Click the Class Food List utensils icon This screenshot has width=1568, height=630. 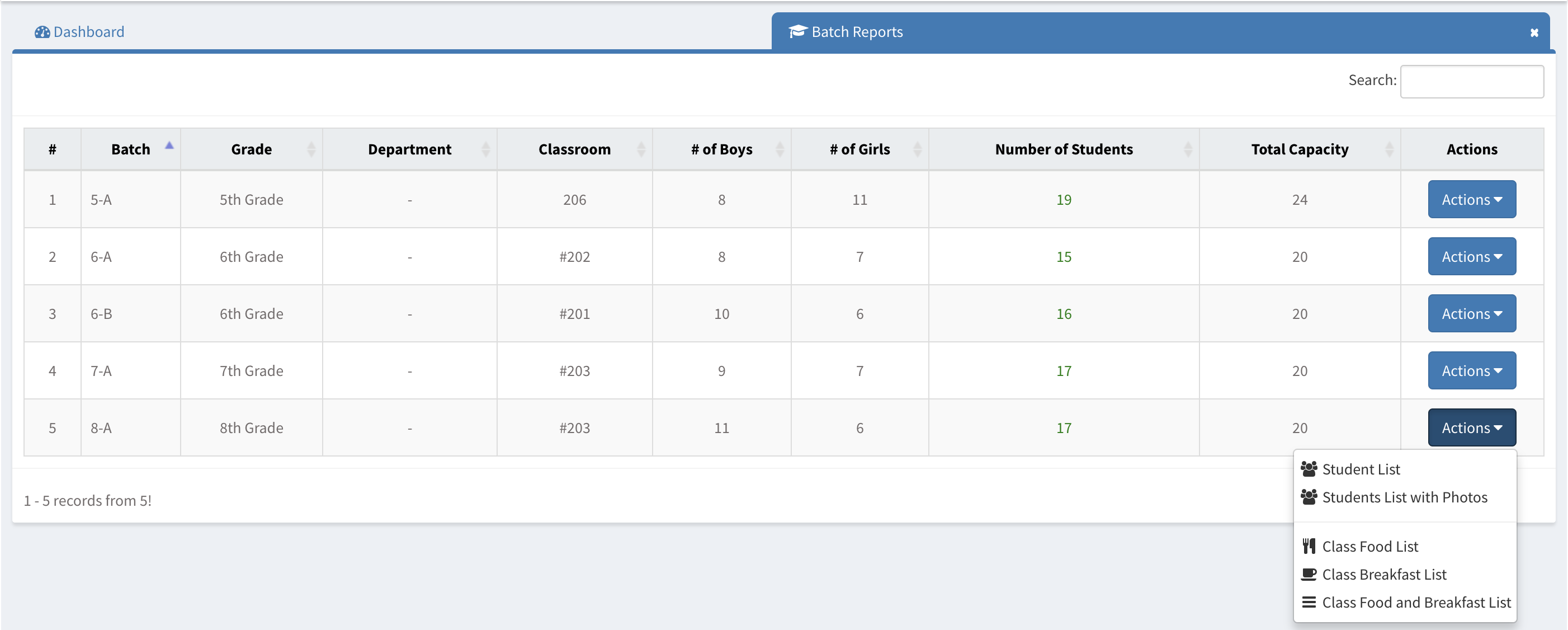point(1309,547)
